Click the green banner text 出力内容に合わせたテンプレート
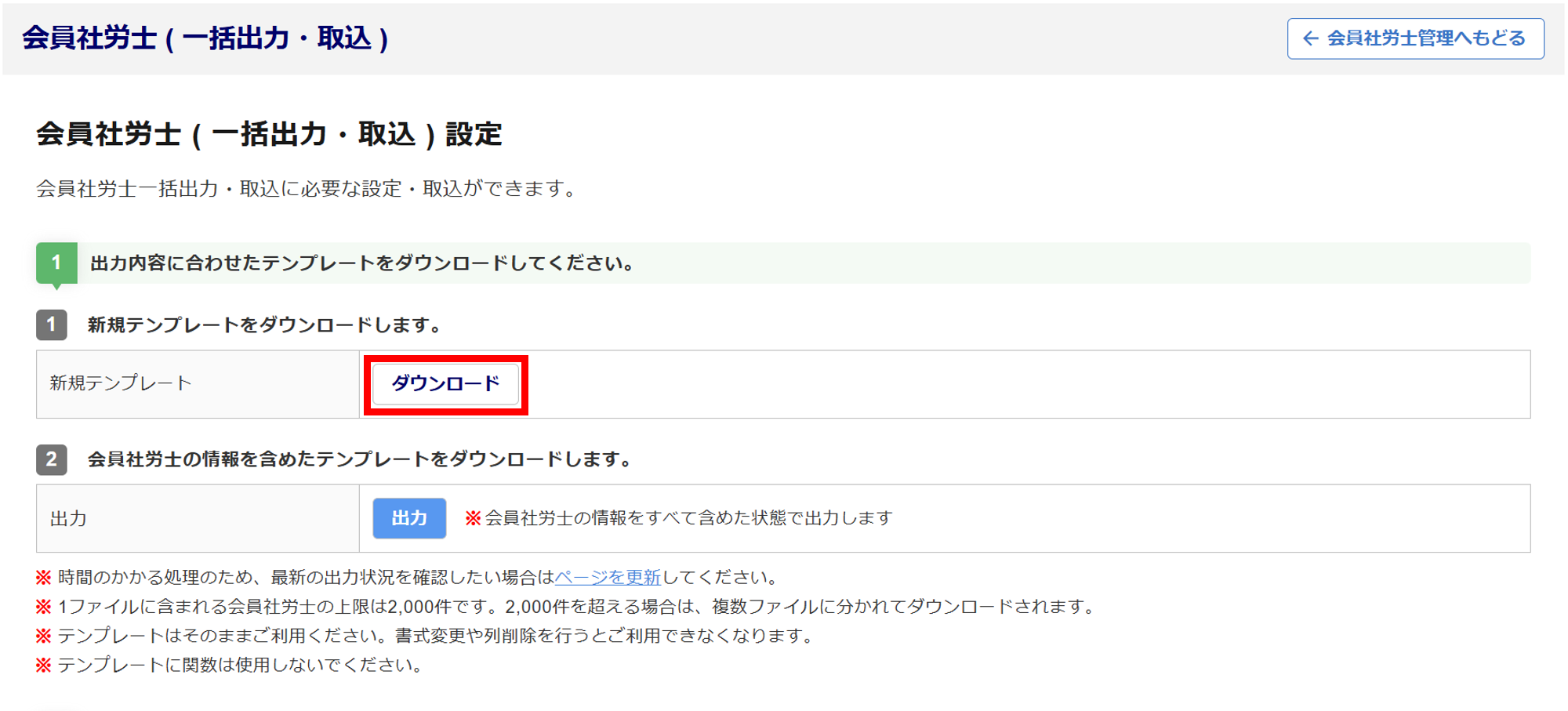Image resolution: width=1568 pixels, height=711 pixels. (362, 263)
